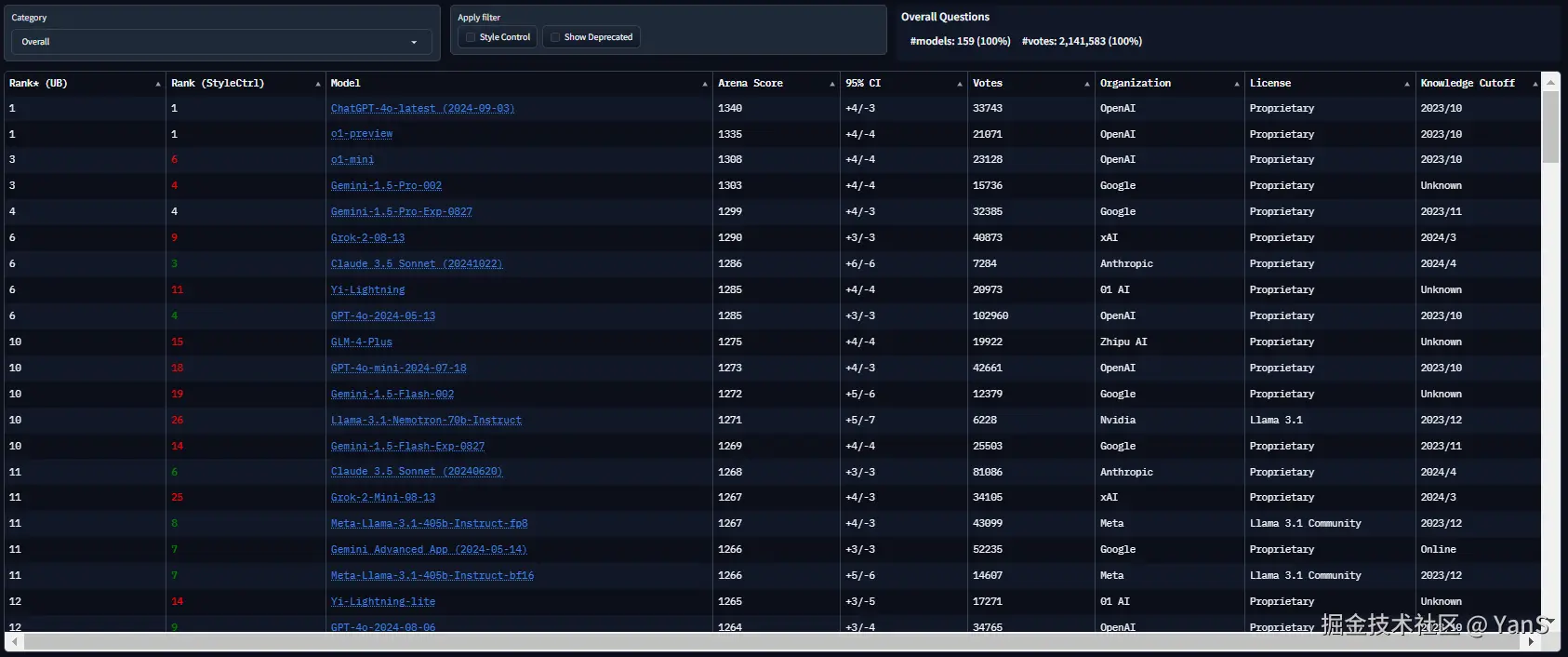Click the Overall Questions heading
This screenshot has height=657, width=1568.
(945, 17)
